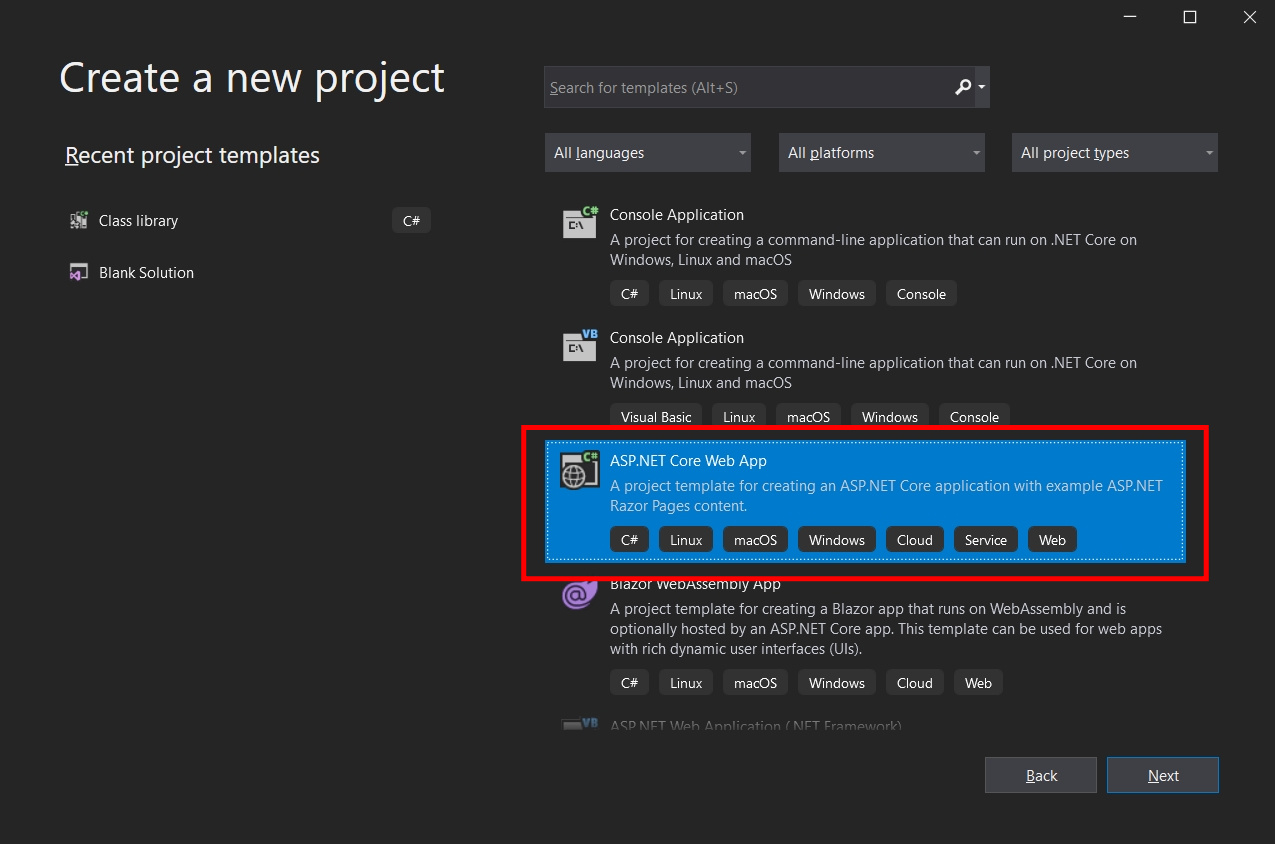Select the VB Console Application icon
Screen dimensions: 1275x844
580,345
